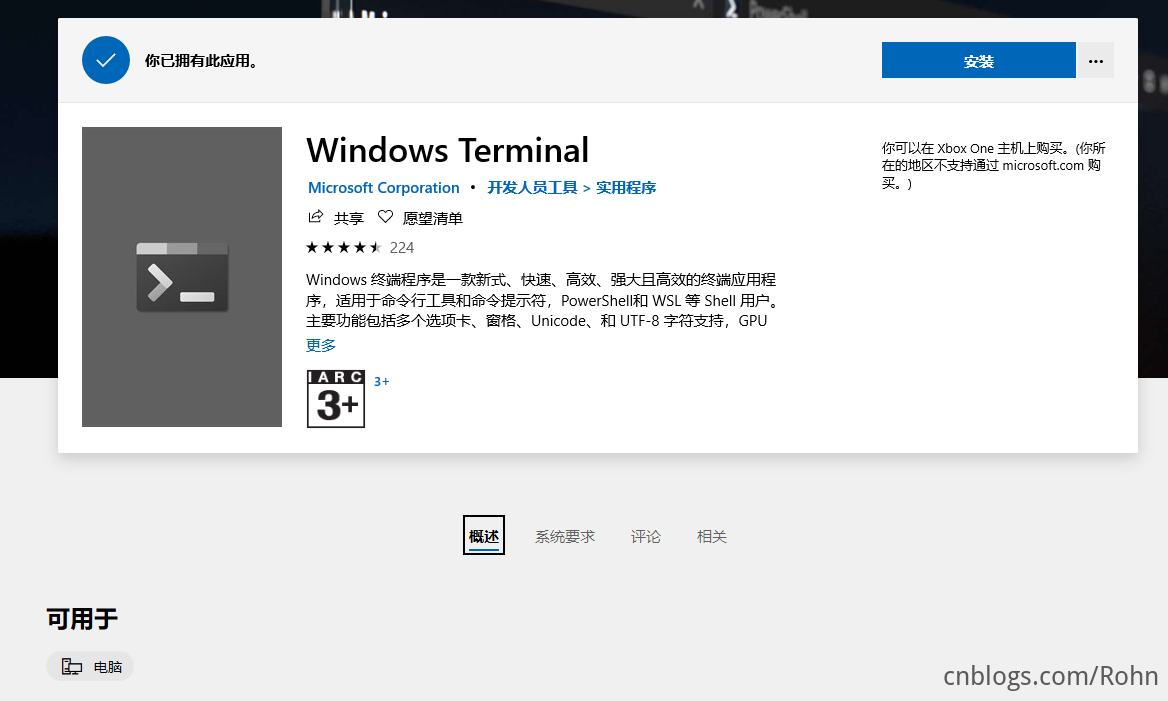Screen dimensions: 1168x701
Task: Click the 电脑 PC device icon
Action: click(x=72, y=667)
